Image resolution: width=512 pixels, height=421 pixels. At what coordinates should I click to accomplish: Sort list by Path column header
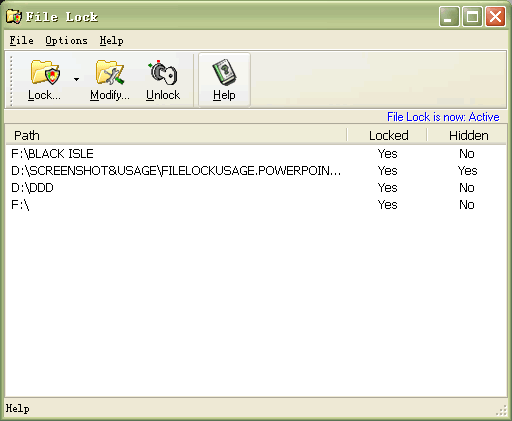[x=176, y=135]
